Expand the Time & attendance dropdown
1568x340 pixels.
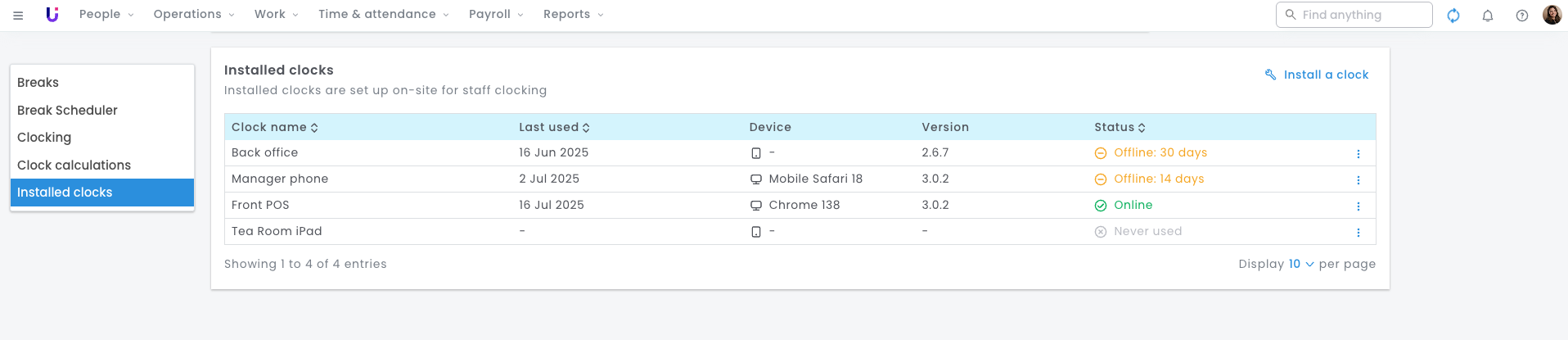383,15
